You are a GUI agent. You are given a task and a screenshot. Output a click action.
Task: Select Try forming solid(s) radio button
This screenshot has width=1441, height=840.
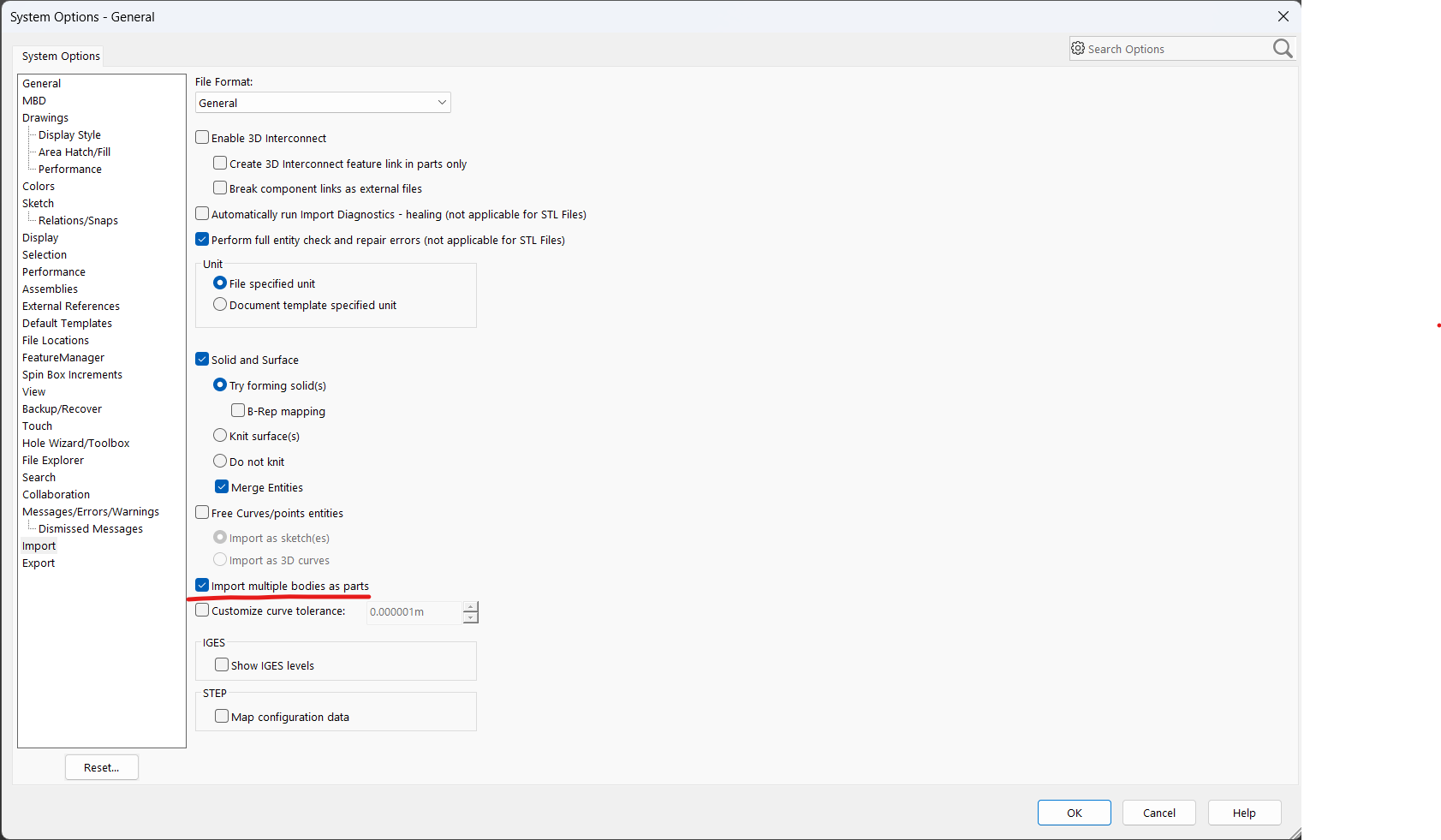220,385
